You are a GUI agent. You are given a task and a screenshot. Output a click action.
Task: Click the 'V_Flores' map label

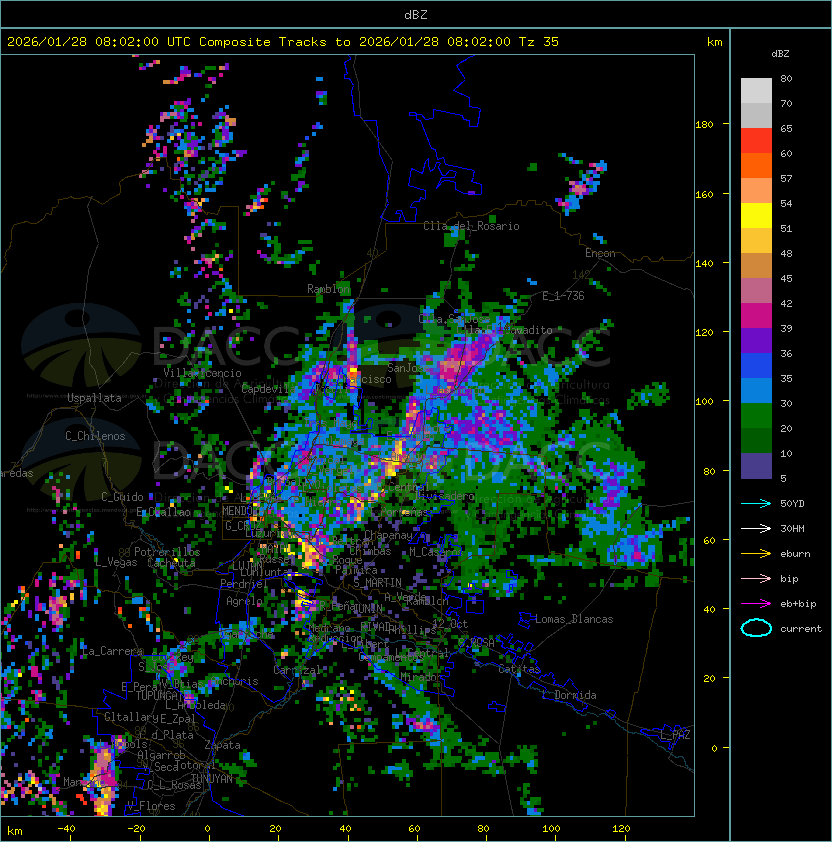pos(151,806)
